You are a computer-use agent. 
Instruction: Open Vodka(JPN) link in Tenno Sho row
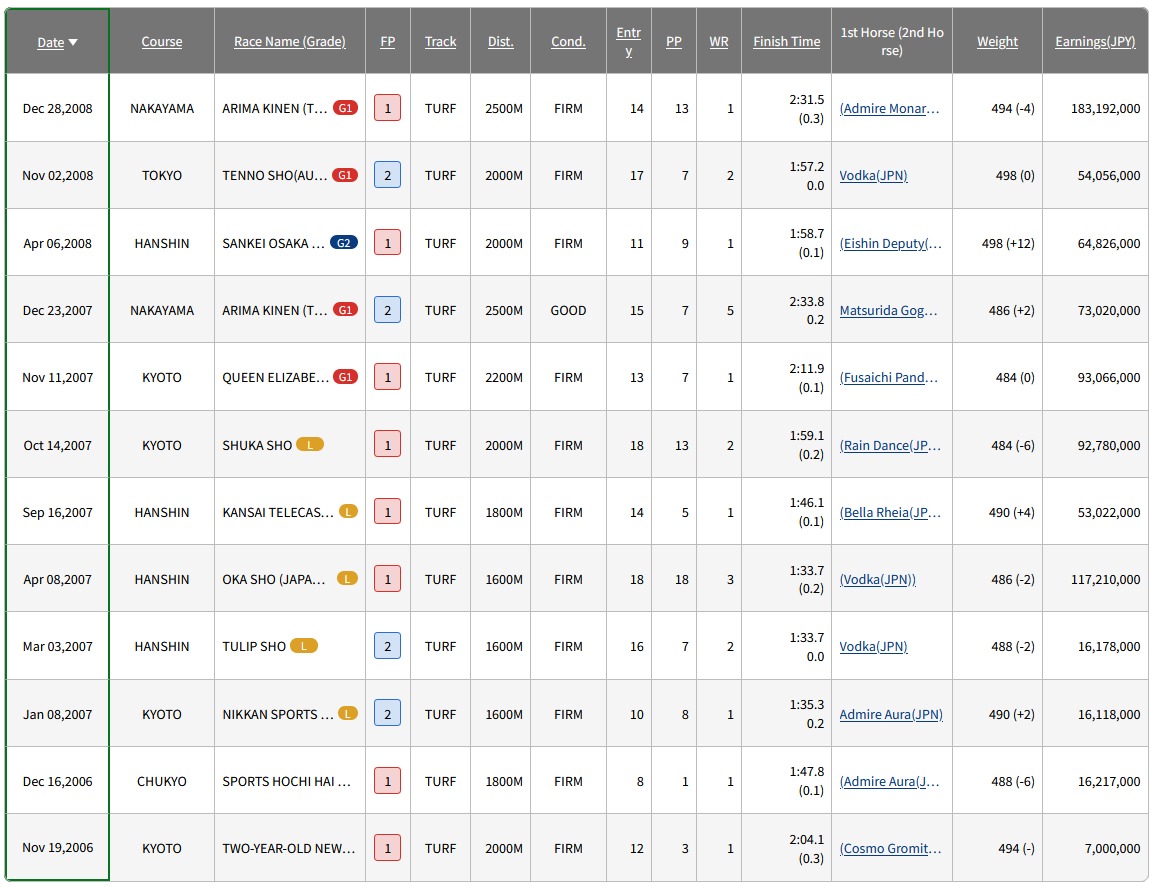point(873,176)
